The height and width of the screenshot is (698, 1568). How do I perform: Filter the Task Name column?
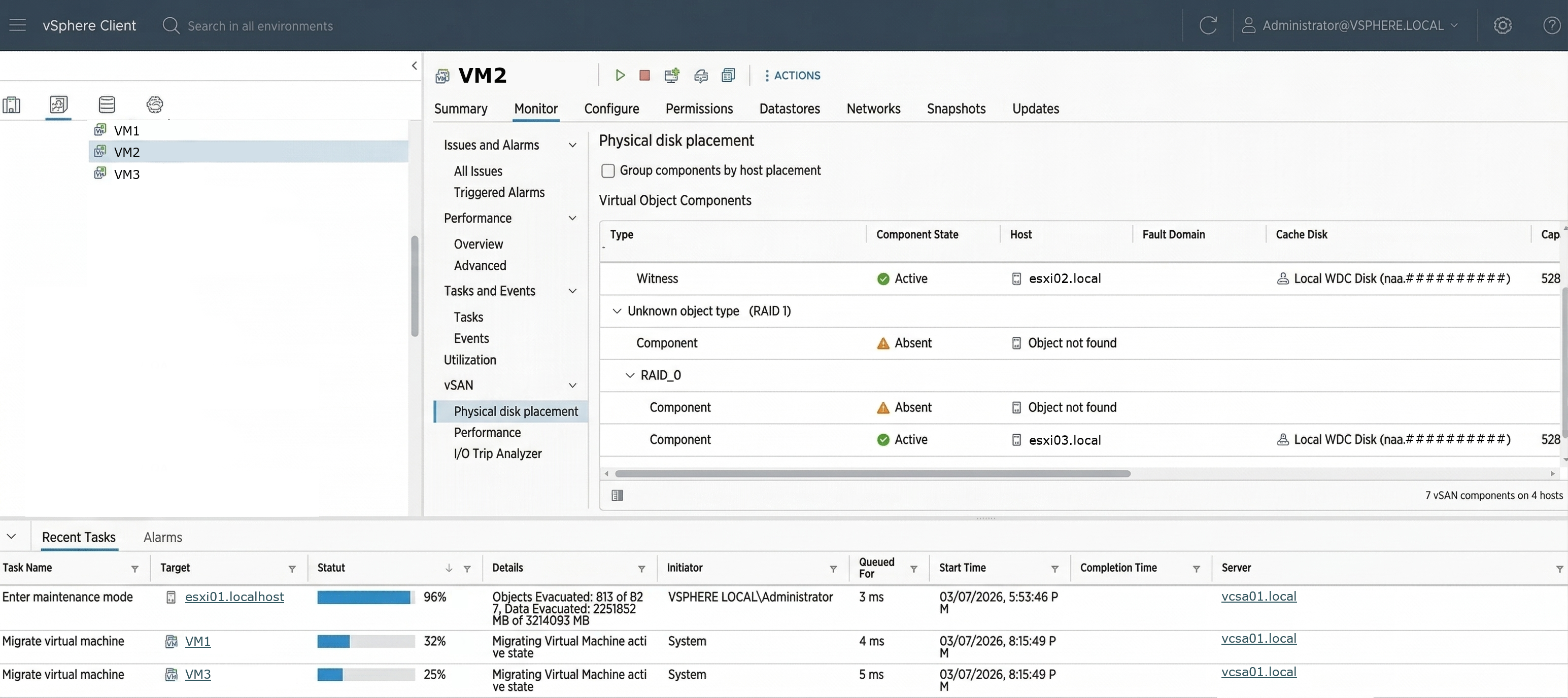tap(134, 568)
